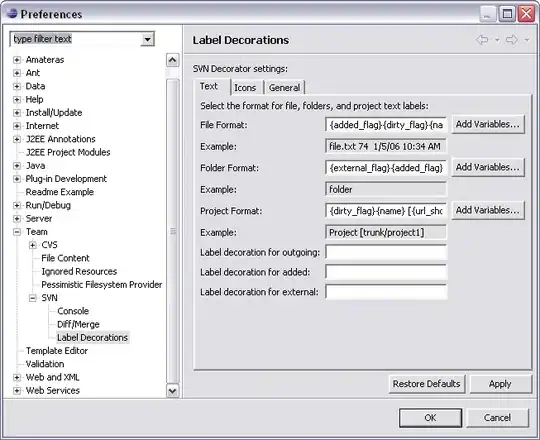
Task: Select Diff/Merge in the preferences tree
Action: [x=78, y=324]
